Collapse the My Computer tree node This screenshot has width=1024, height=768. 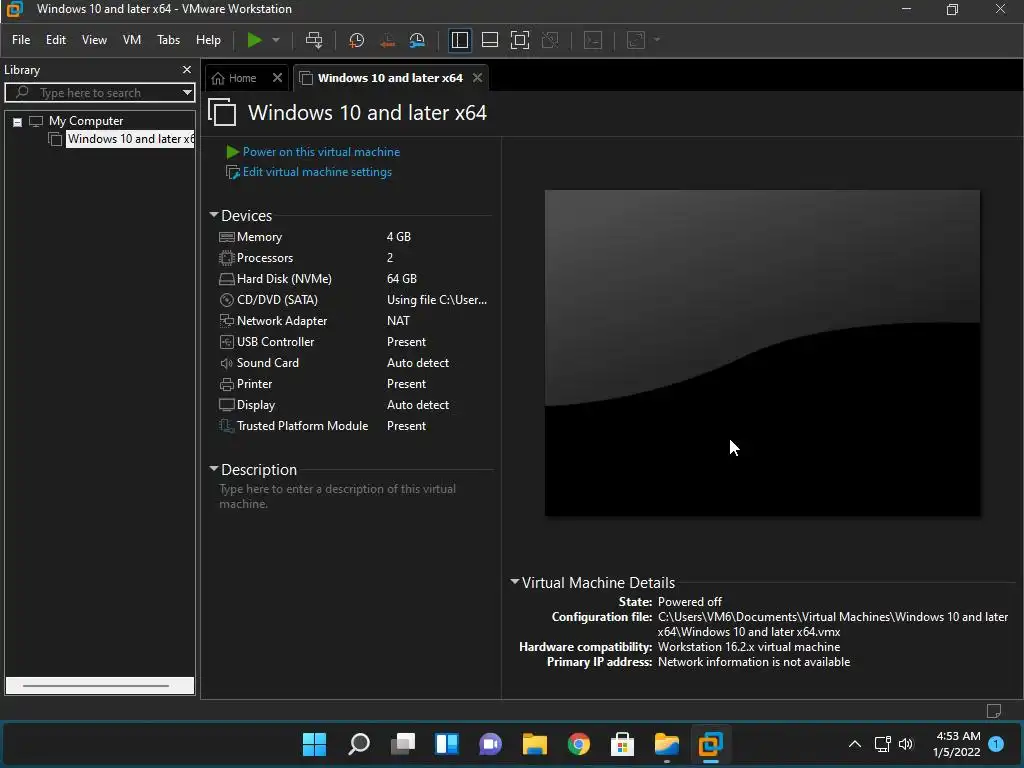(18, 121)
